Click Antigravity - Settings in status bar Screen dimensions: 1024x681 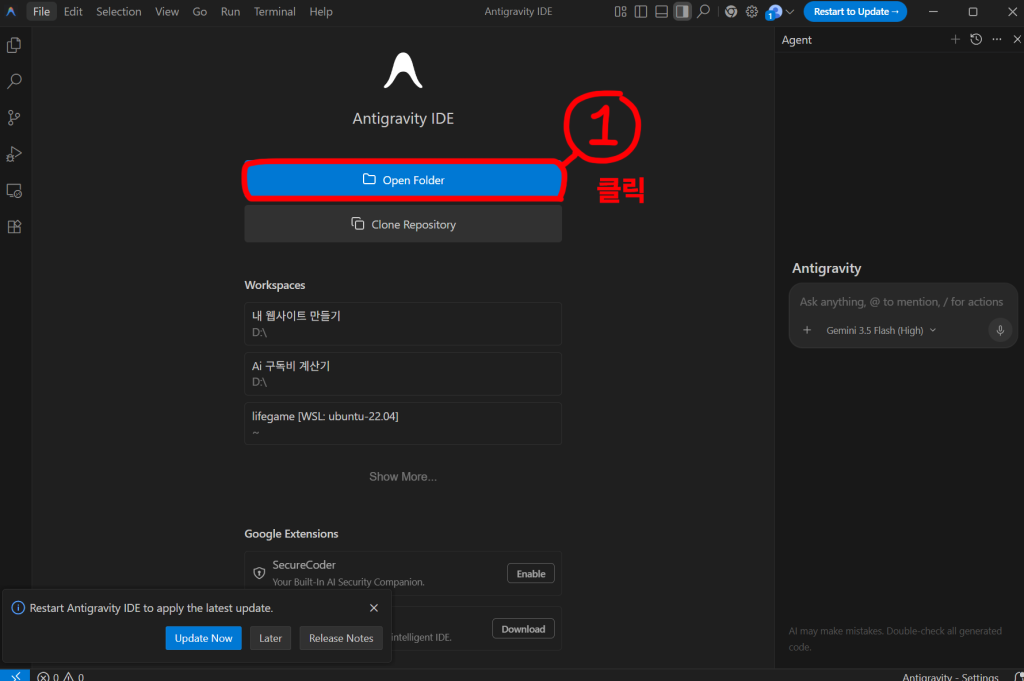coord(950,676)
